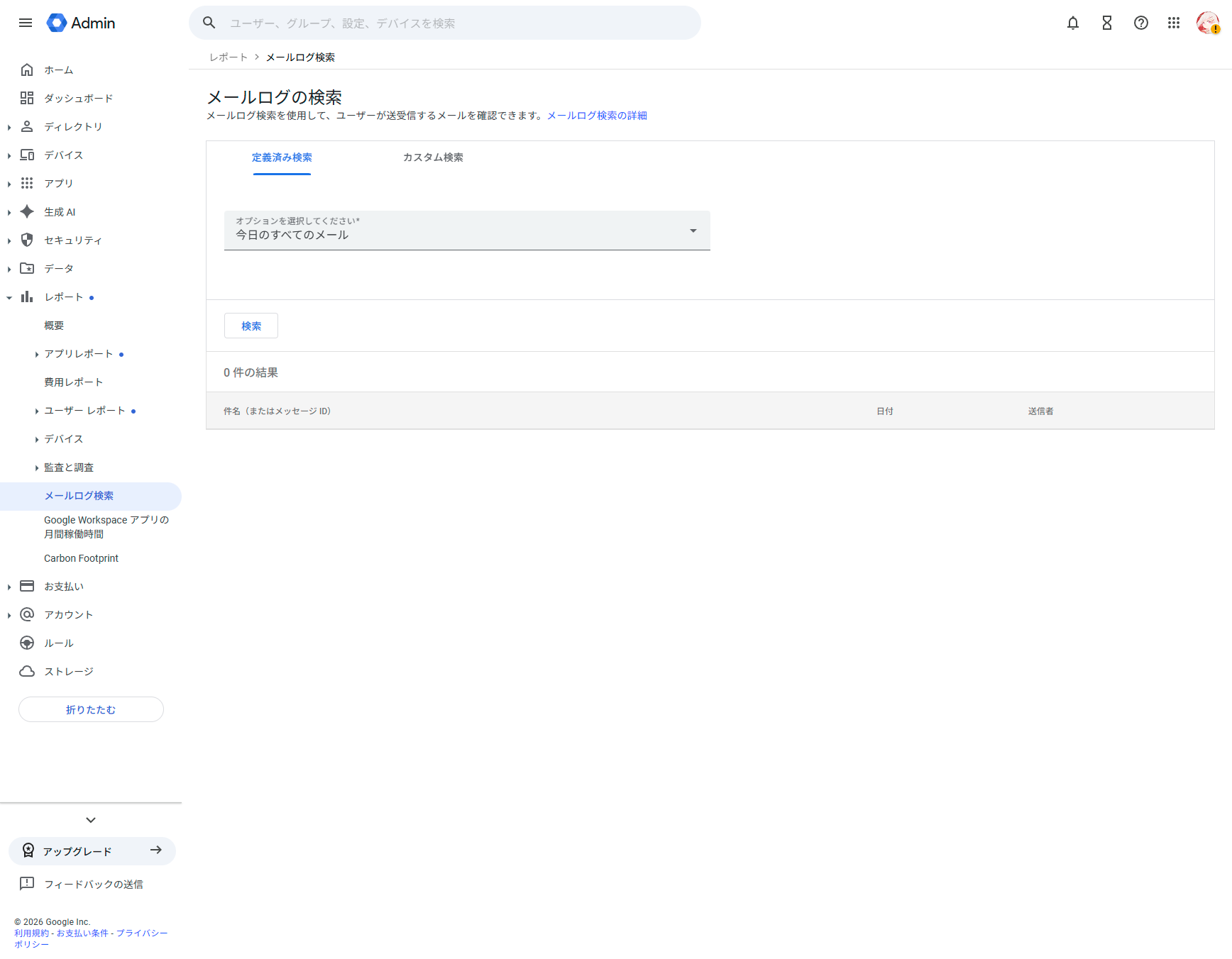Click the 折りたたむ collapse button

point(91,709)
